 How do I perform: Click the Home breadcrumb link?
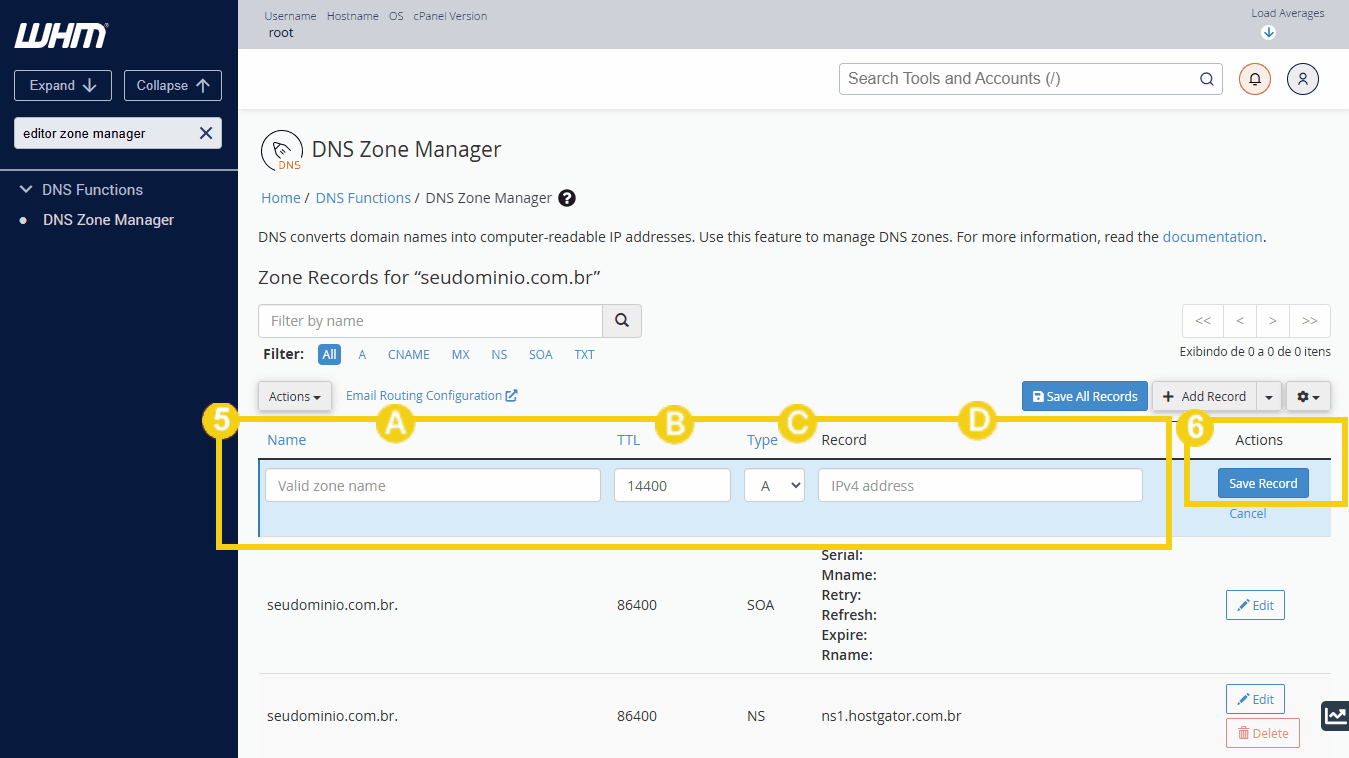(281, 198)
